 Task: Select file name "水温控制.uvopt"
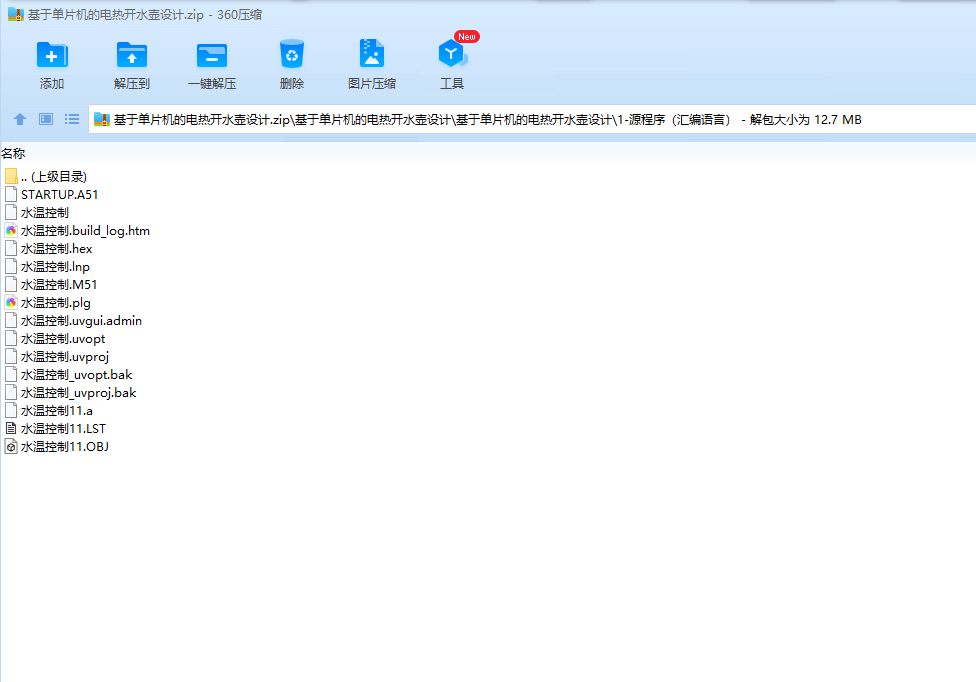(63, 339)
